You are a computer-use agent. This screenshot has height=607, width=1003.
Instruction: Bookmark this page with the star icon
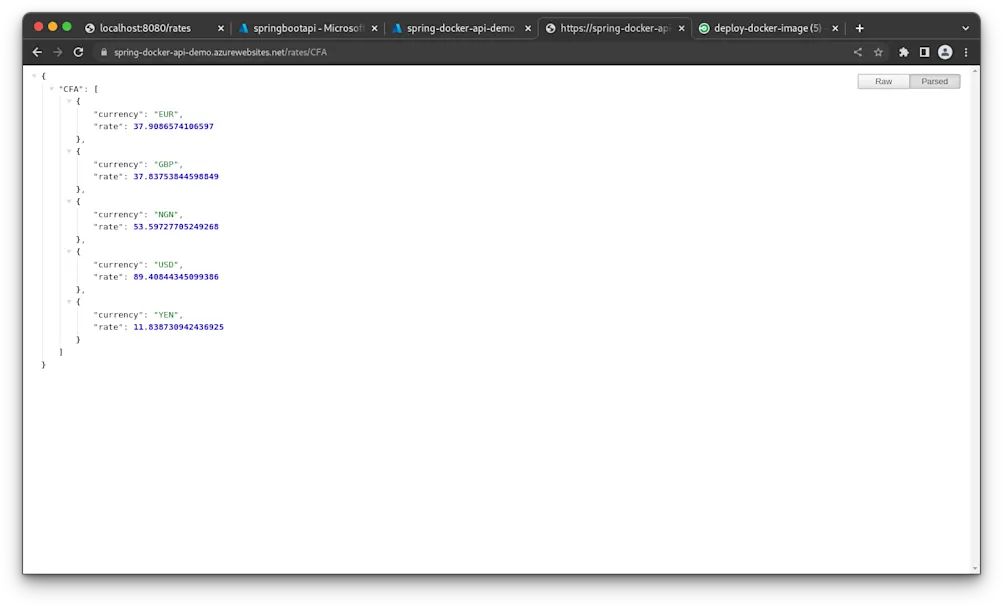click(877, 52)
